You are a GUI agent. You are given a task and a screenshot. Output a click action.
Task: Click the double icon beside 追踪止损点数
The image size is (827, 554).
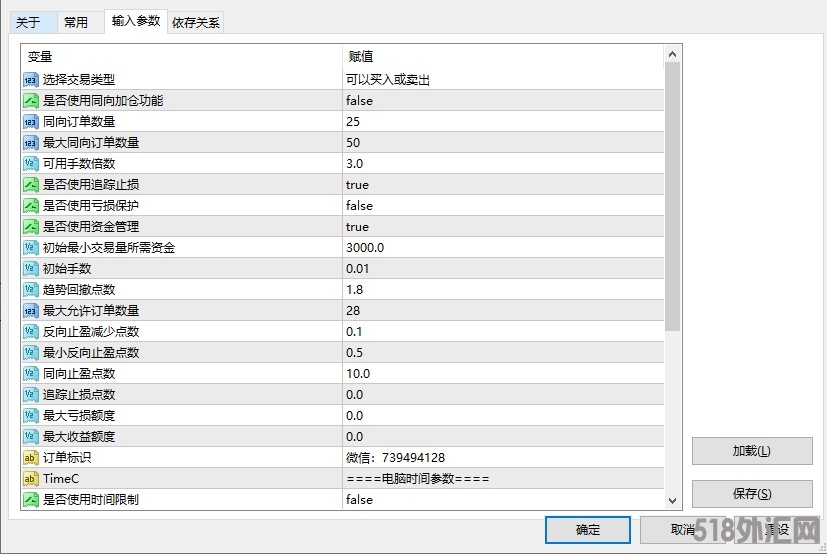[x=31, y=395]
